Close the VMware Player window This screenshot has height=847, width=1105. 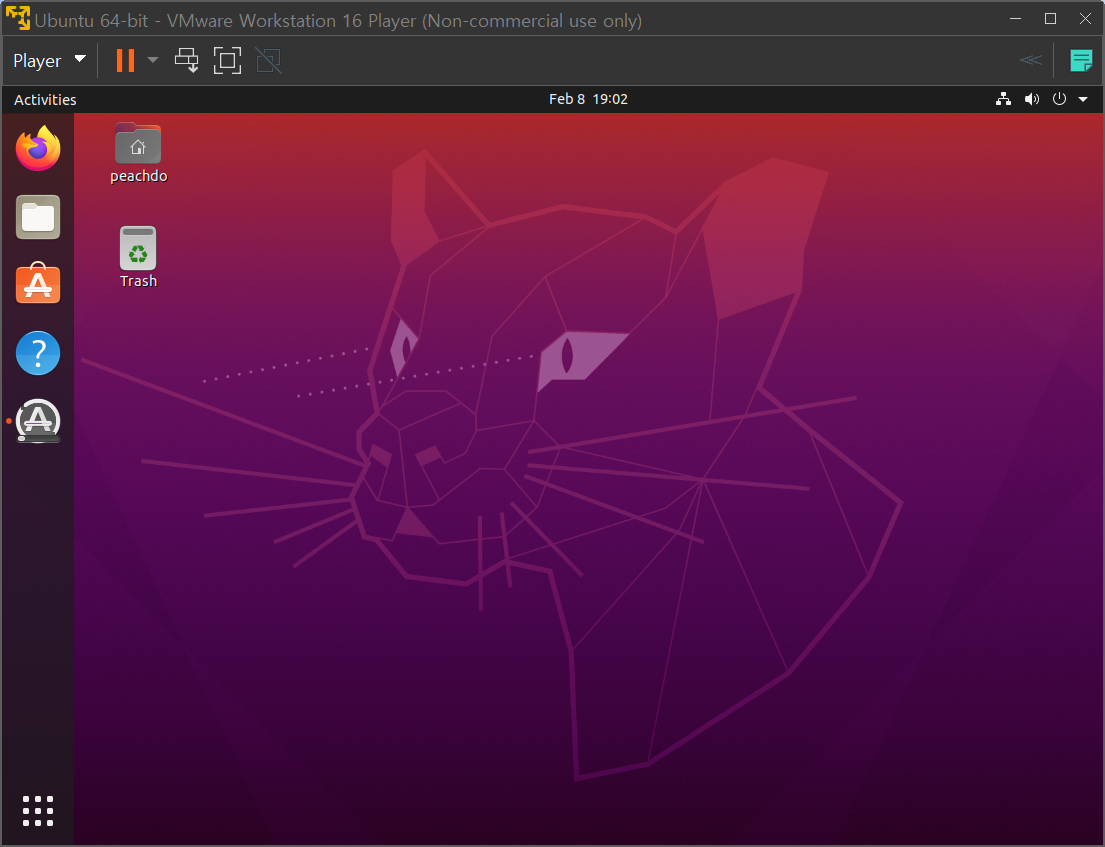click(x=1085, y=19)
